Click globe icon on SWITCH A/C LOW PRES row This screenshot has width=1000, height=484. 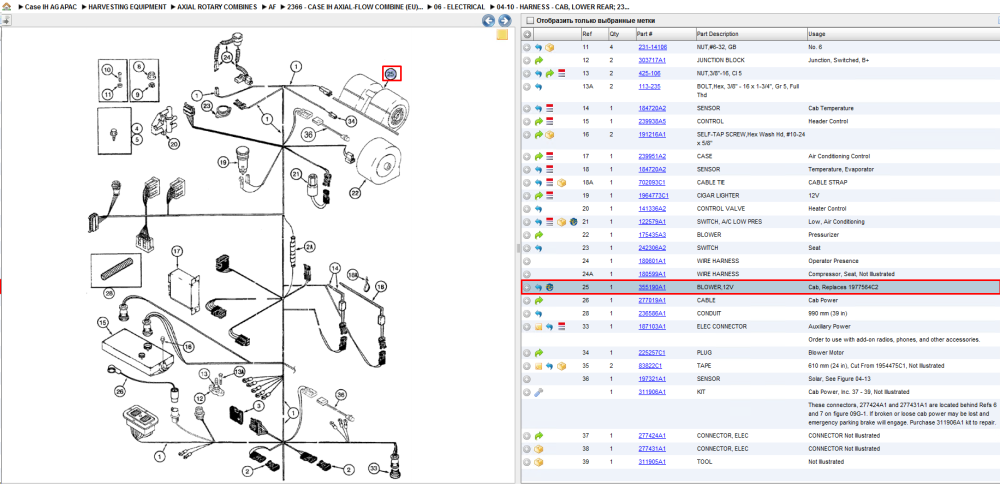click(573, 222)
